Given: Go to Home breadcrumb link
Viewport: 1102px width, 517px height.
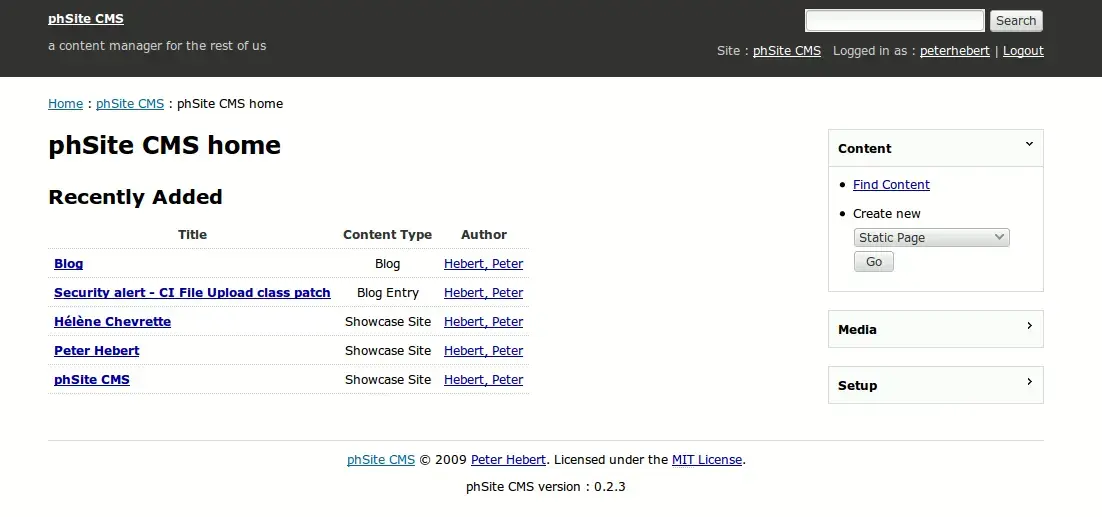Looking at the screenshot, I should [65, 104].
